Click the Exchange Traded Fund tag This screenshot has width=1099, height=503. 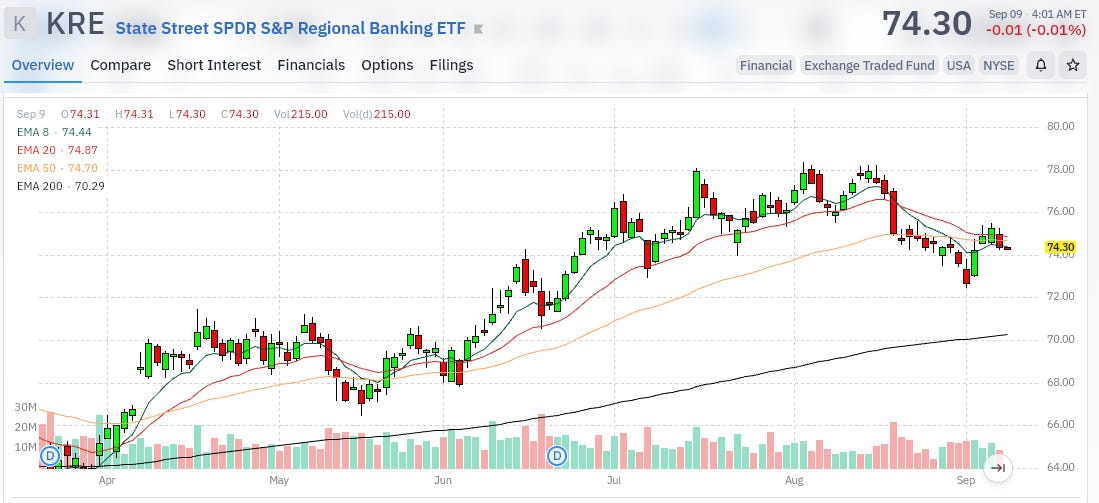point(869,65)
